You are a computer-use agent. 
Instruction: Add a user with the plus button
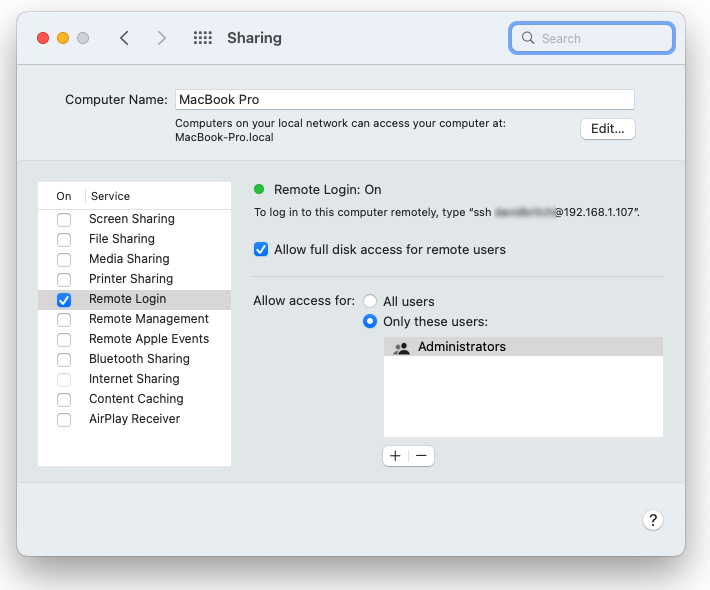tap(395, 456)
